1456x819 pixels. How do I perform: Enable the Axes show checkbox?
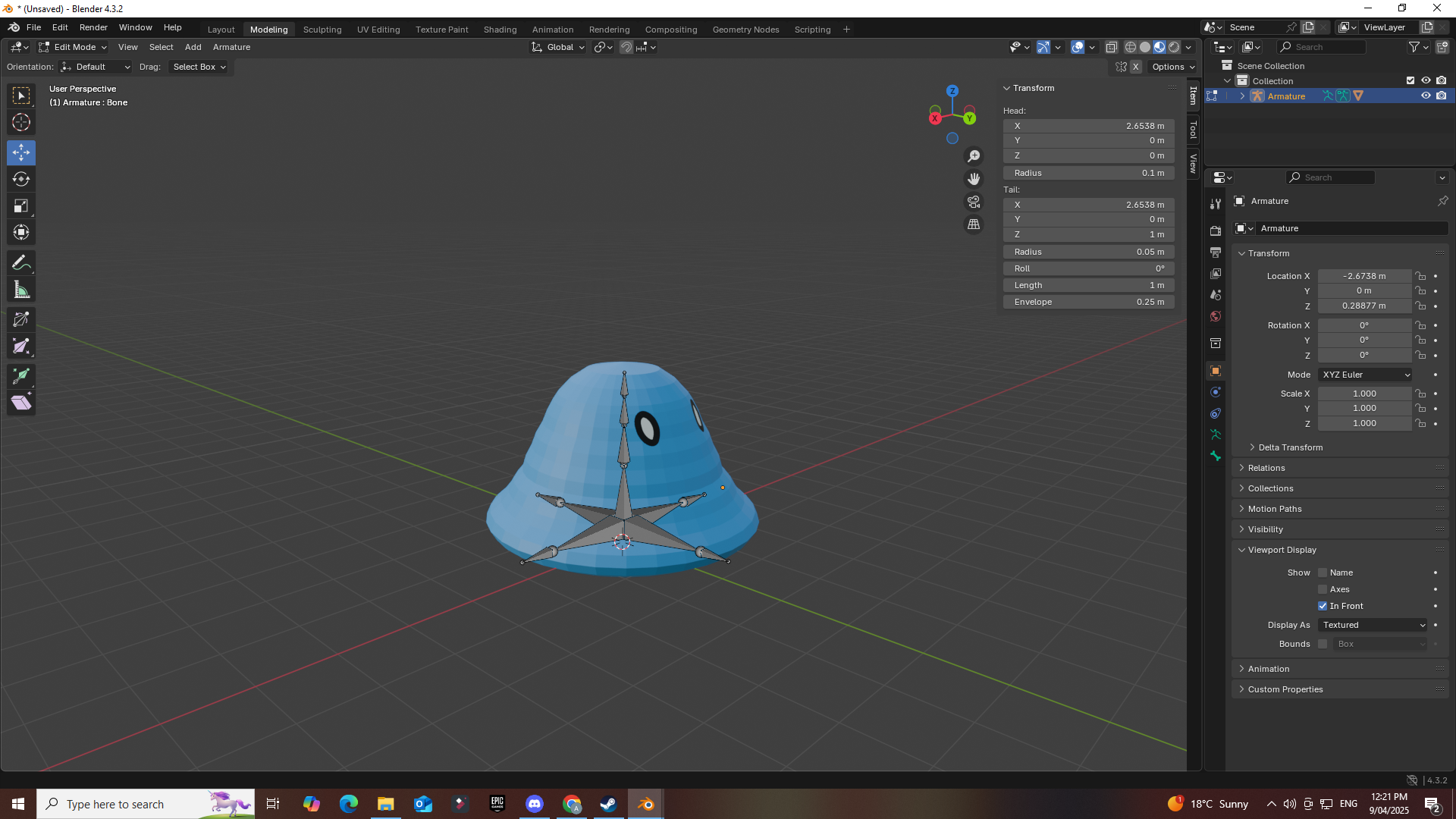pos(1323,589)
